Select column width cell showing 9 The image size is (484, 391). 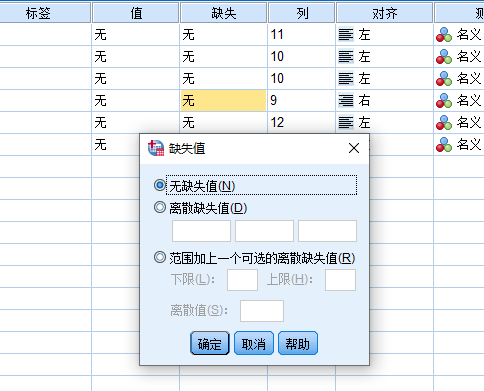tap(301, 100)
